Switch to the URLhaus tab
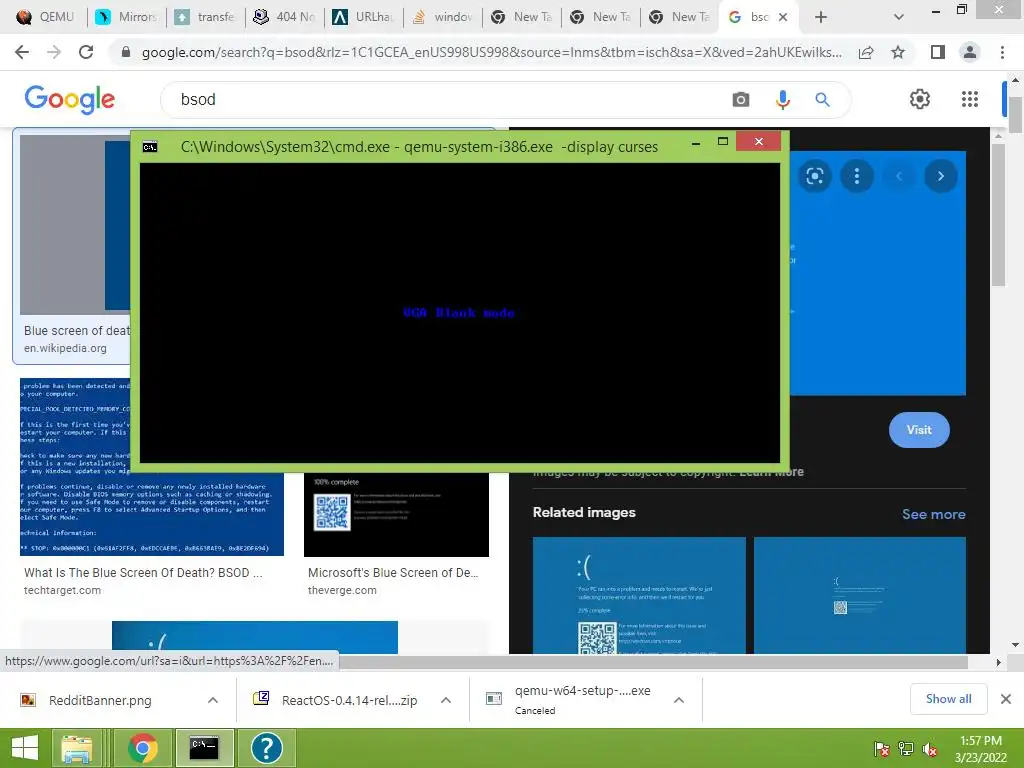The image size is (1024, 768). point(363,17)
